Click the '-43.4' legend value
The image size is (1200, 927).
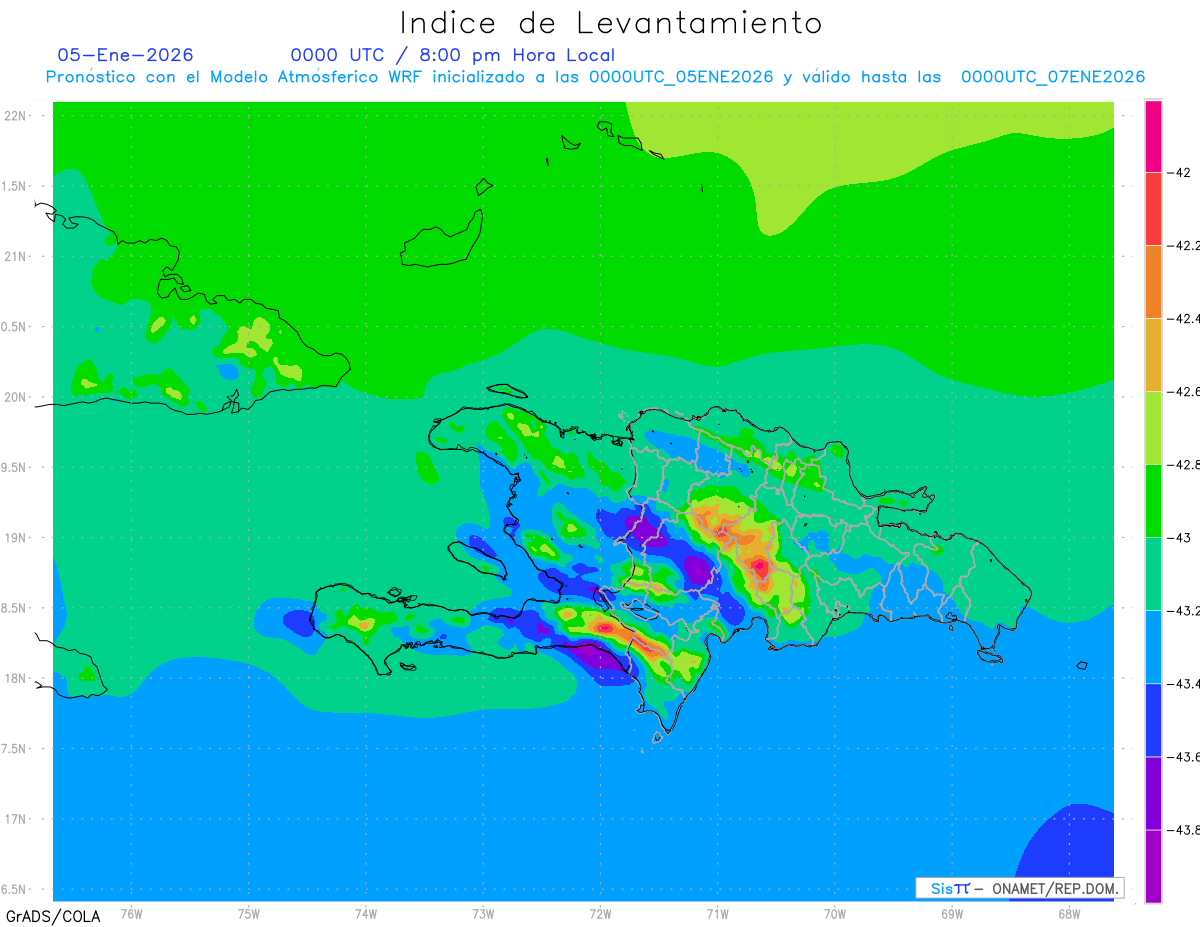point(1185,683)
